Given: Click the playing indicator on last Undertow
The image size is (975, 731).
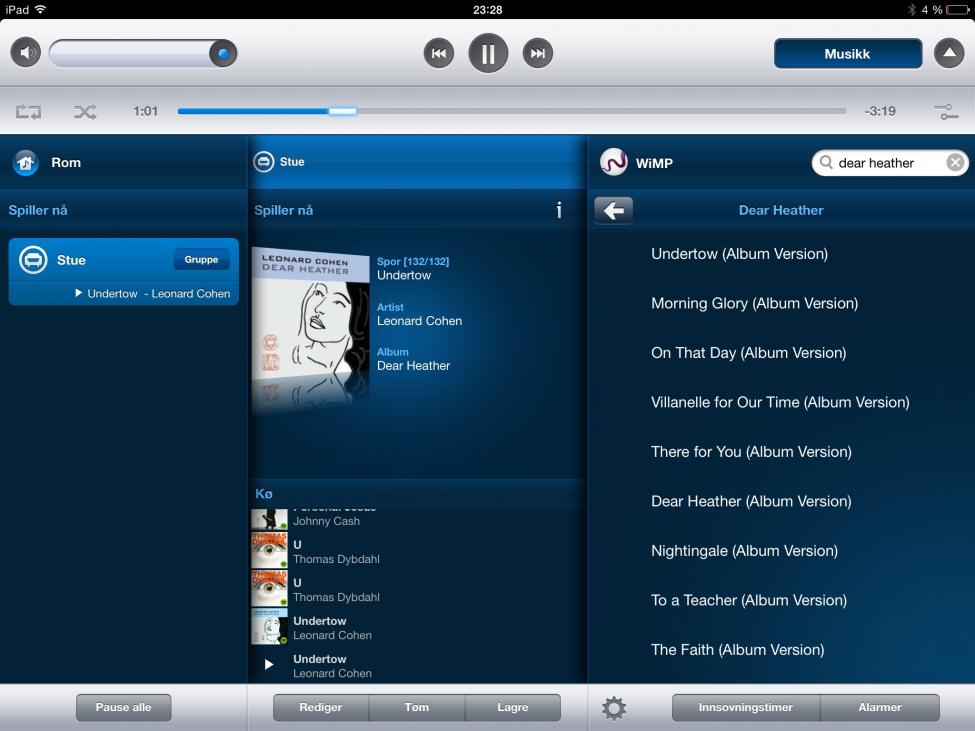Looking at the screenshot, I should [x=269, y=664].
